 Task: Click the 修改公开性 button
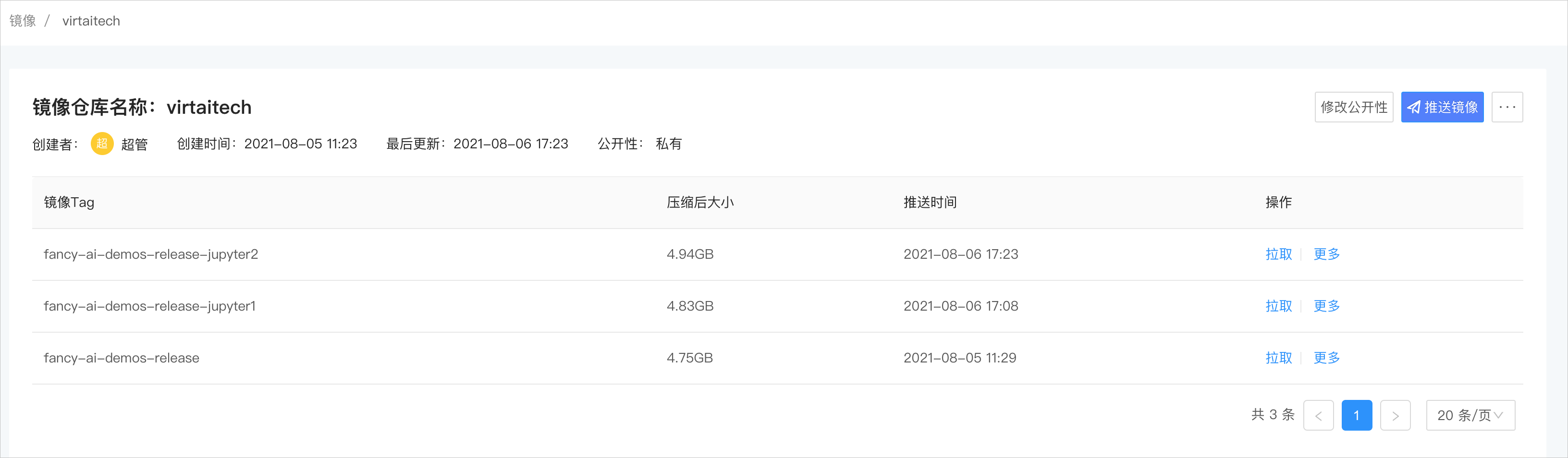1354,107
